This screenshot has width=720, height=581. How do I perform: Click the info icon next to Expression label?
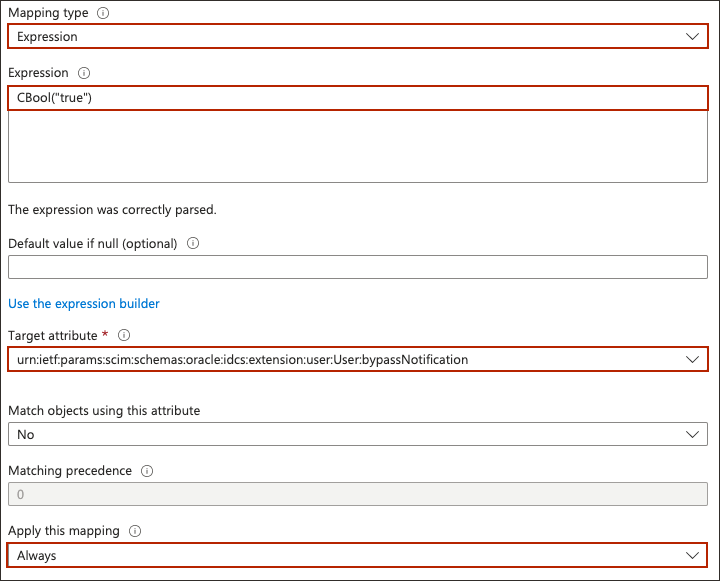84,73
